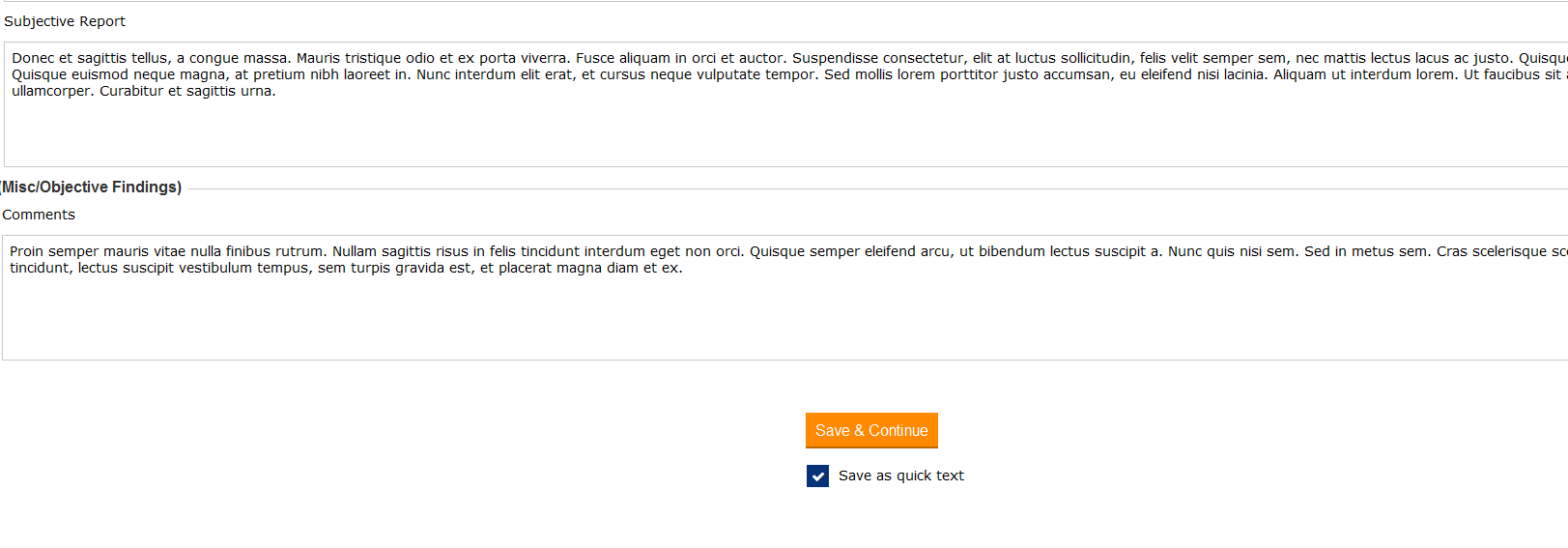
Task: Click the word 'Suspendisse' in Subjective Report
Action: coord(835,58)
